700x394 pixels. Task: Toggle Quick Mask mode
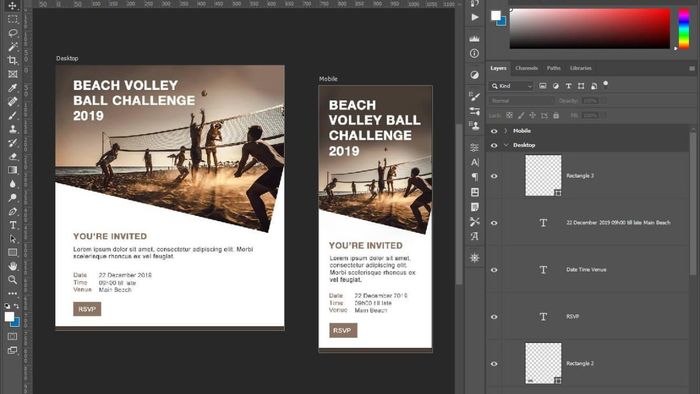pos(12,336)
